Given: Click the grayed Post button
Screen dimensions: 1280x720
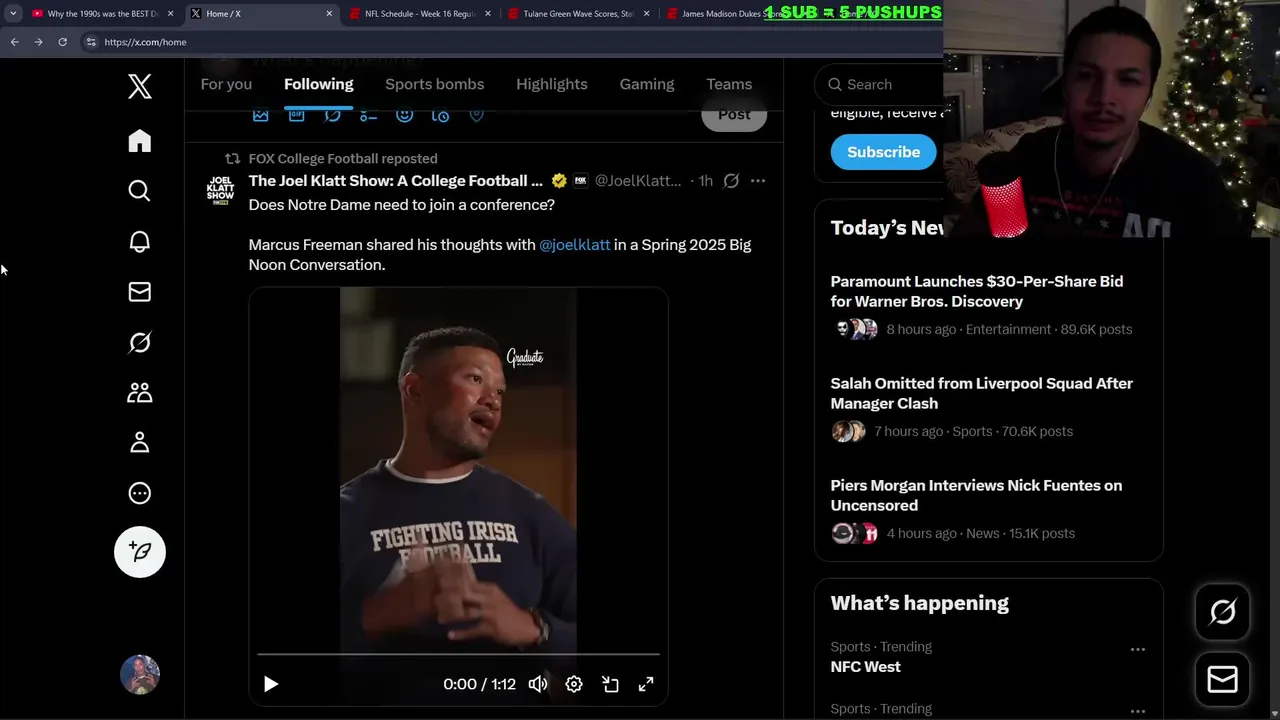Looking at the screenshot, I should 734,114.
